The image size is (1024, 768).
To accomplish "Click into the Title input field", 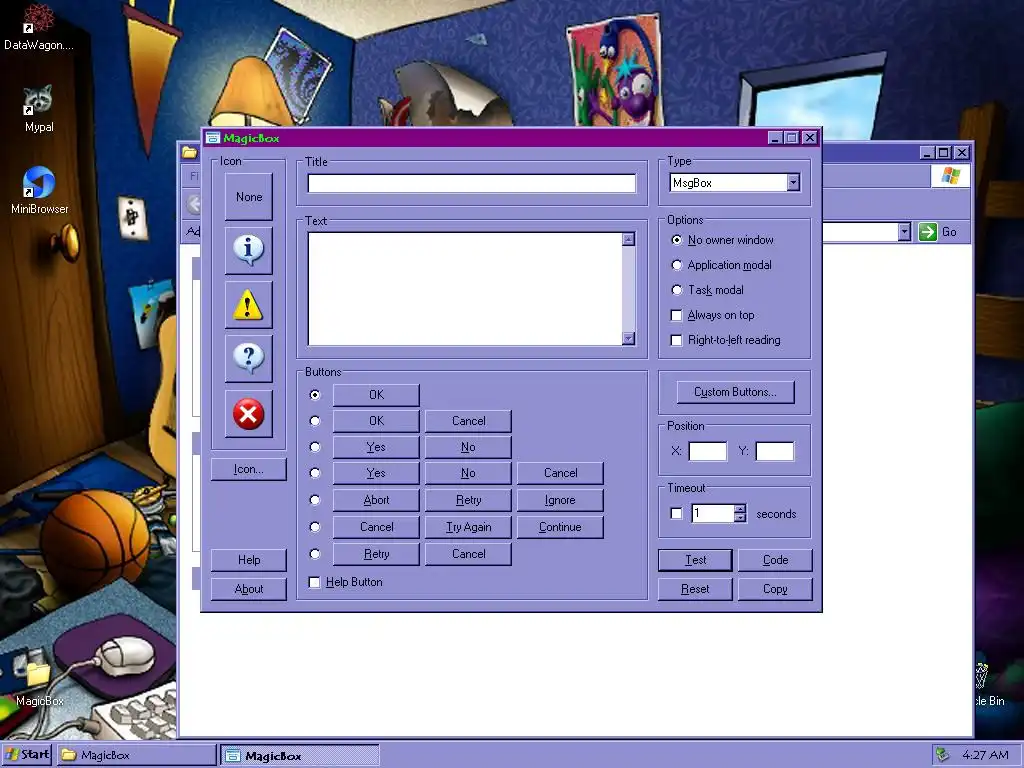I will 472,184.
